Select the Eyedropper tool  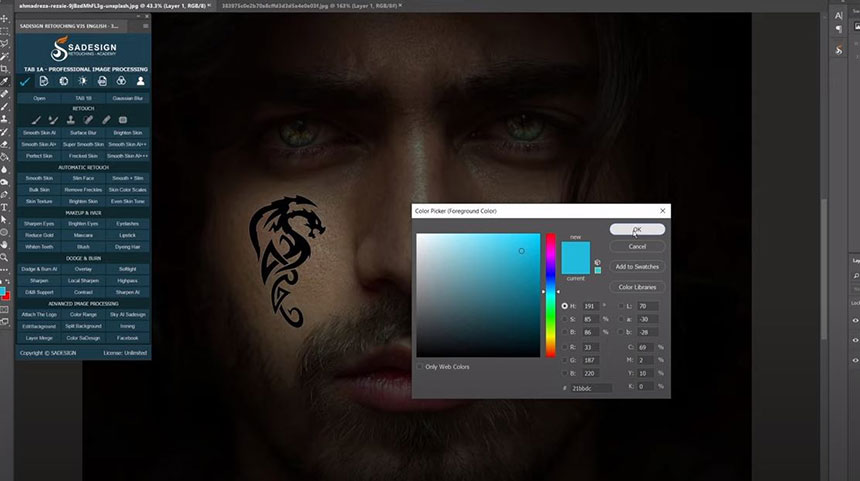(5, 81)
